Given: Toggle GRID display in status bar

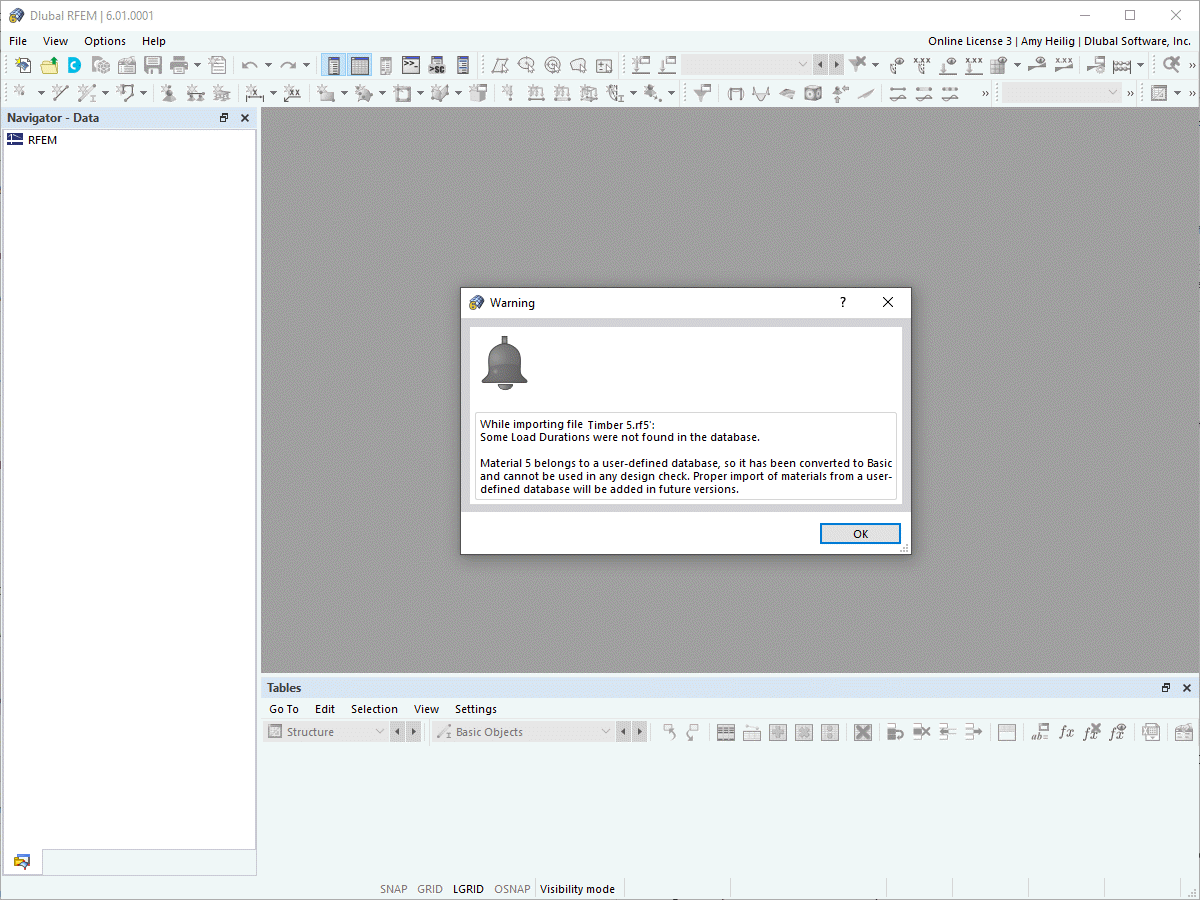Looking at the screenshot, I should point(429,889).
